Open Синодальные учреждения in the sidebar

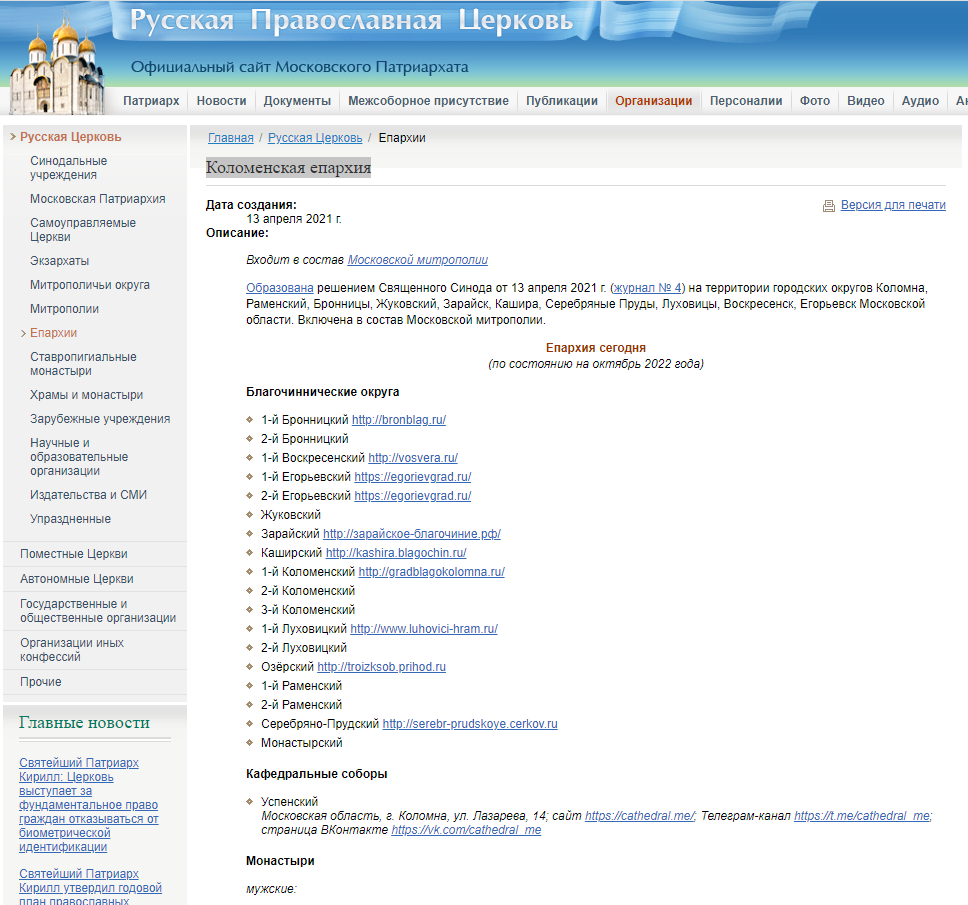point(69,168)
